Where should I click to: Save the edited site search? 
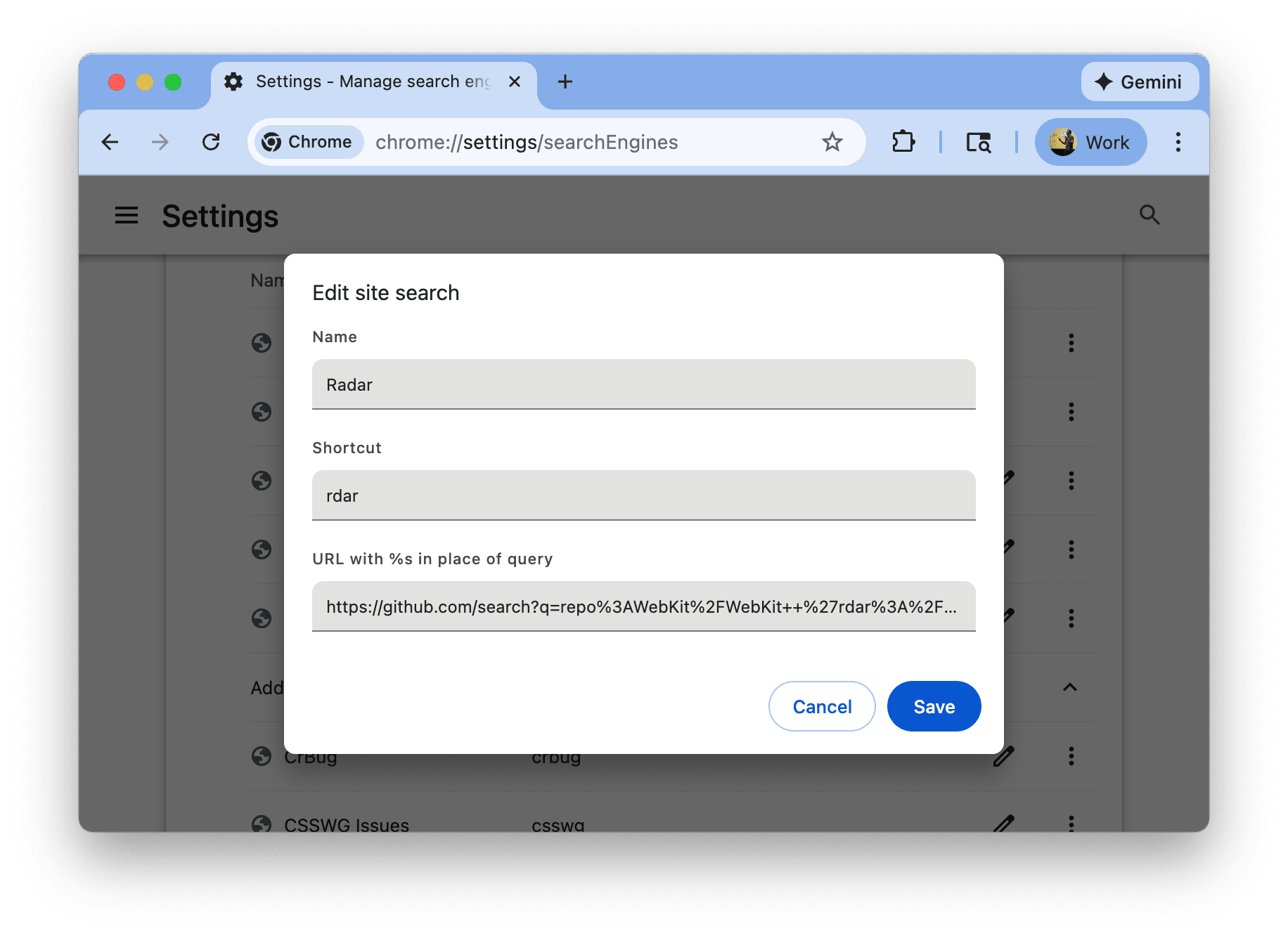(934, 706)
